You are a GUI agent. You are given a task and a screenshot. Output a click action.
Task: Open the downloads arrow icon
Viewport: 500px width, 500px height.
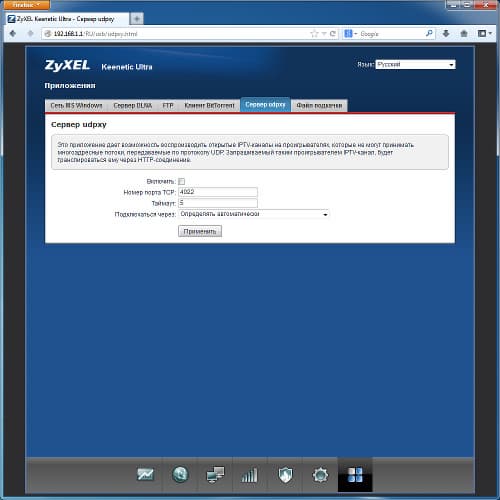[446, 33]
